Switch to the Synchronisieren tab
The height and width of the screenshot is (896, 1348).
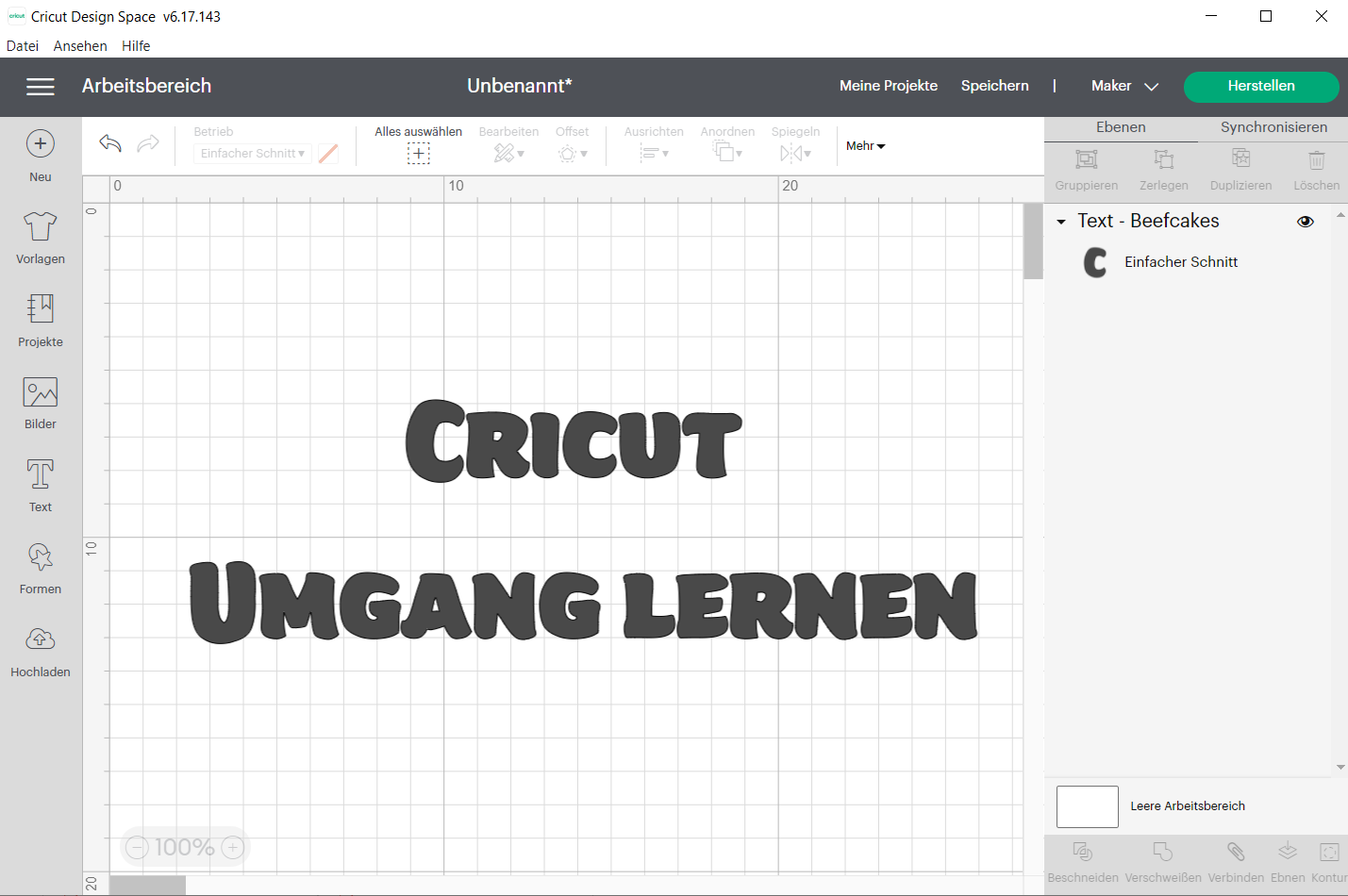(1273, 127)
